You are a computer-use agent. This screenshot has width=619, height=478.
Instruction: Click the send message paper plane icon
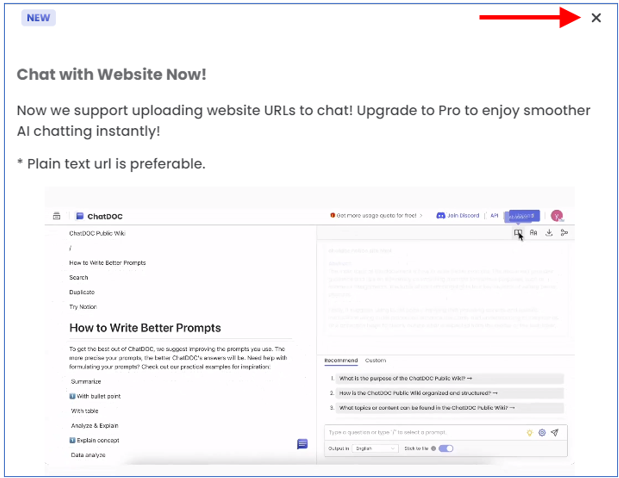pos(555,432)
